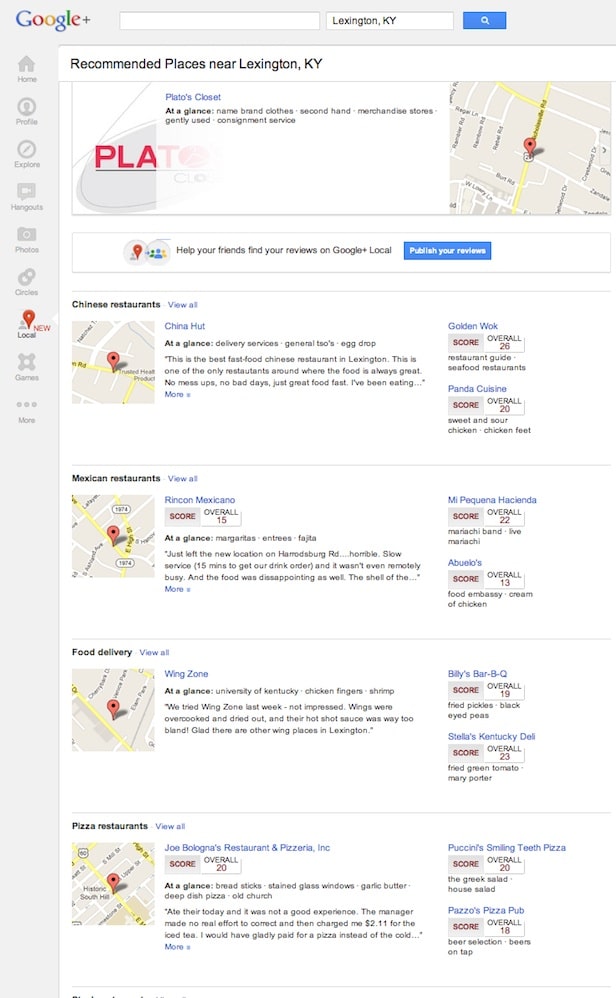Expand the More menu in sidebar

pyautogui.click(x=27, y=410)
